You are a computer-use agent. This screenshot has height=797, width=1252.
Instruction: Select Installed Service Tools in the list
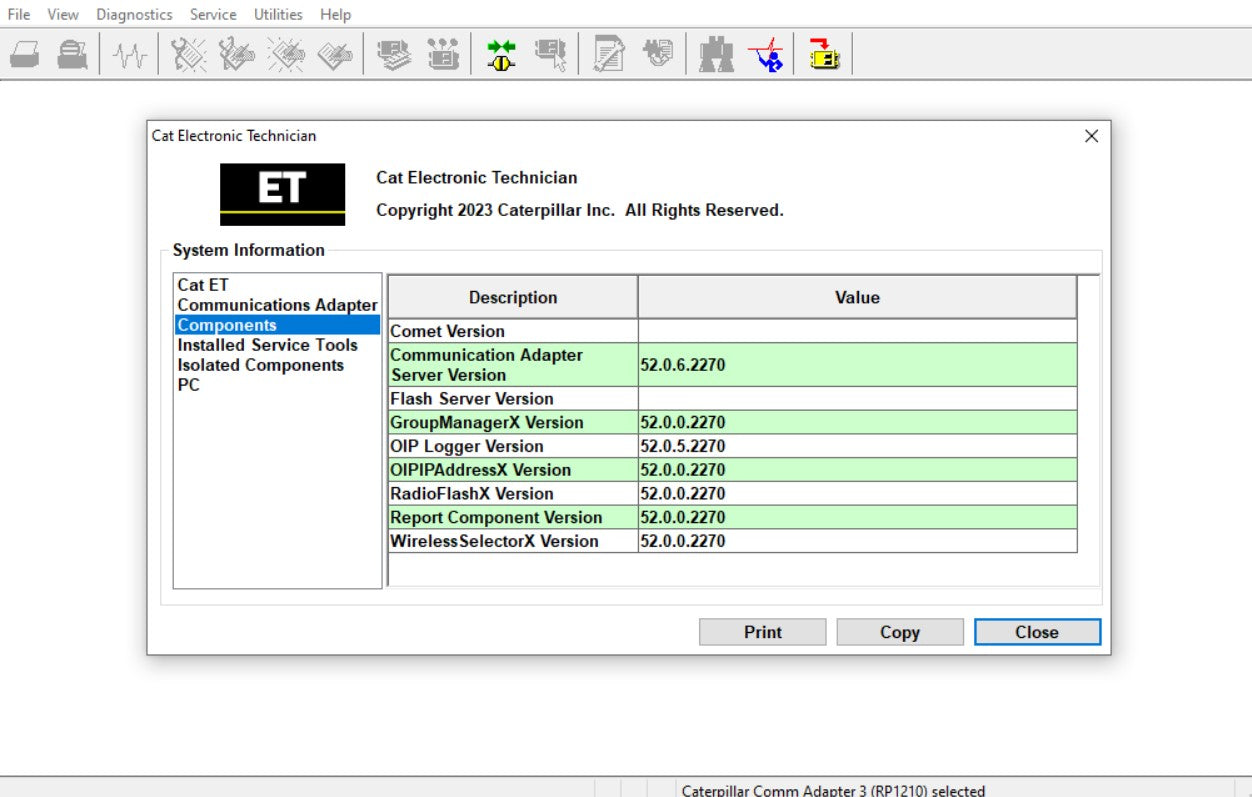pyautogui.click(x=267, y=345)
